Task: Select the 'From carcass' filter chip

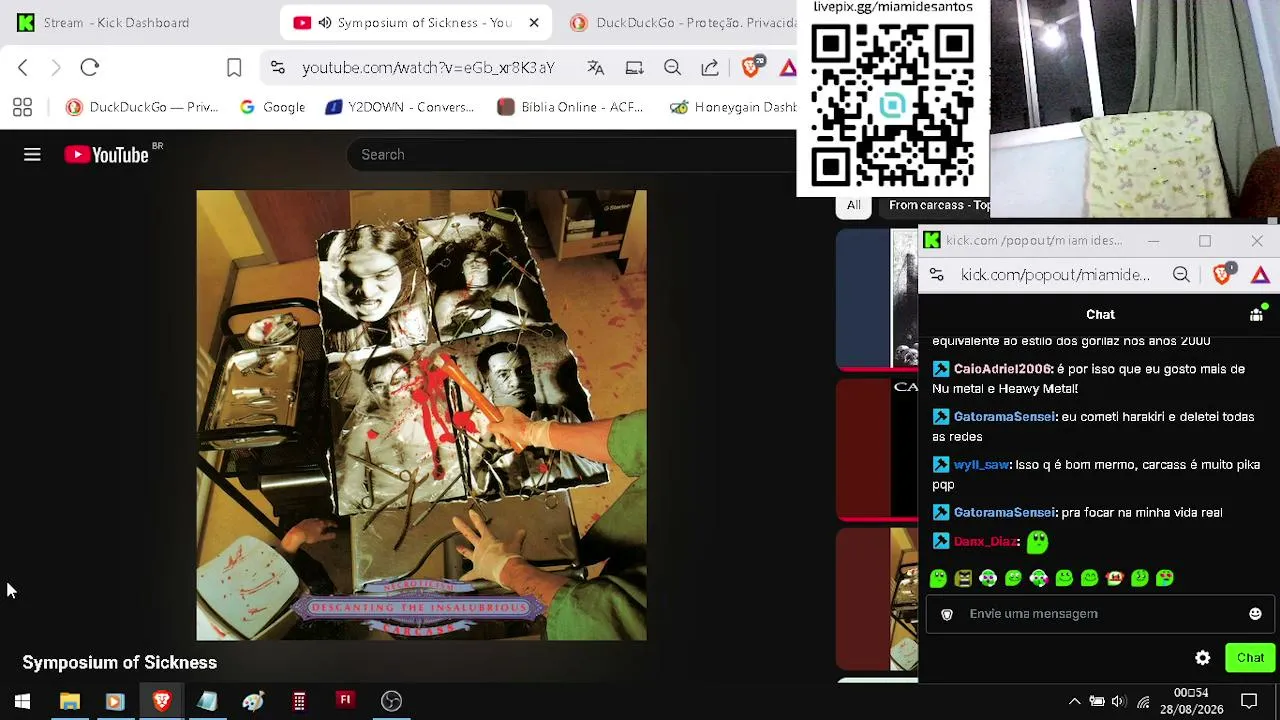Action: pyautogui.click(x=936, y=205)
